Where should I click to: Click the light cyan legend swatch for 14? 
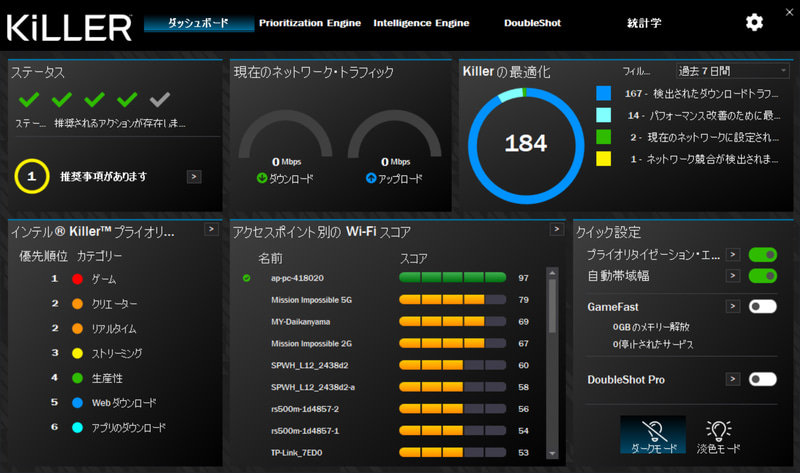pyautogui.click(x=604, y=115)
